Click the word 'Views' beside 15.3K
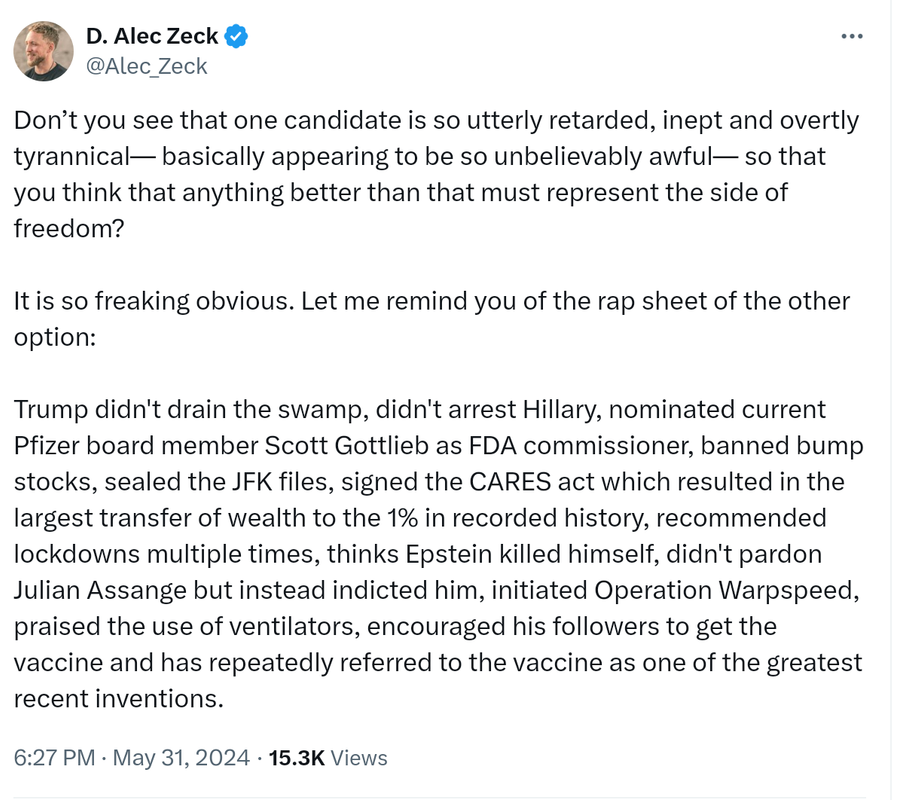Image resolution: width=921 pixels, height=800 pixels. click(x=359, y=758)
